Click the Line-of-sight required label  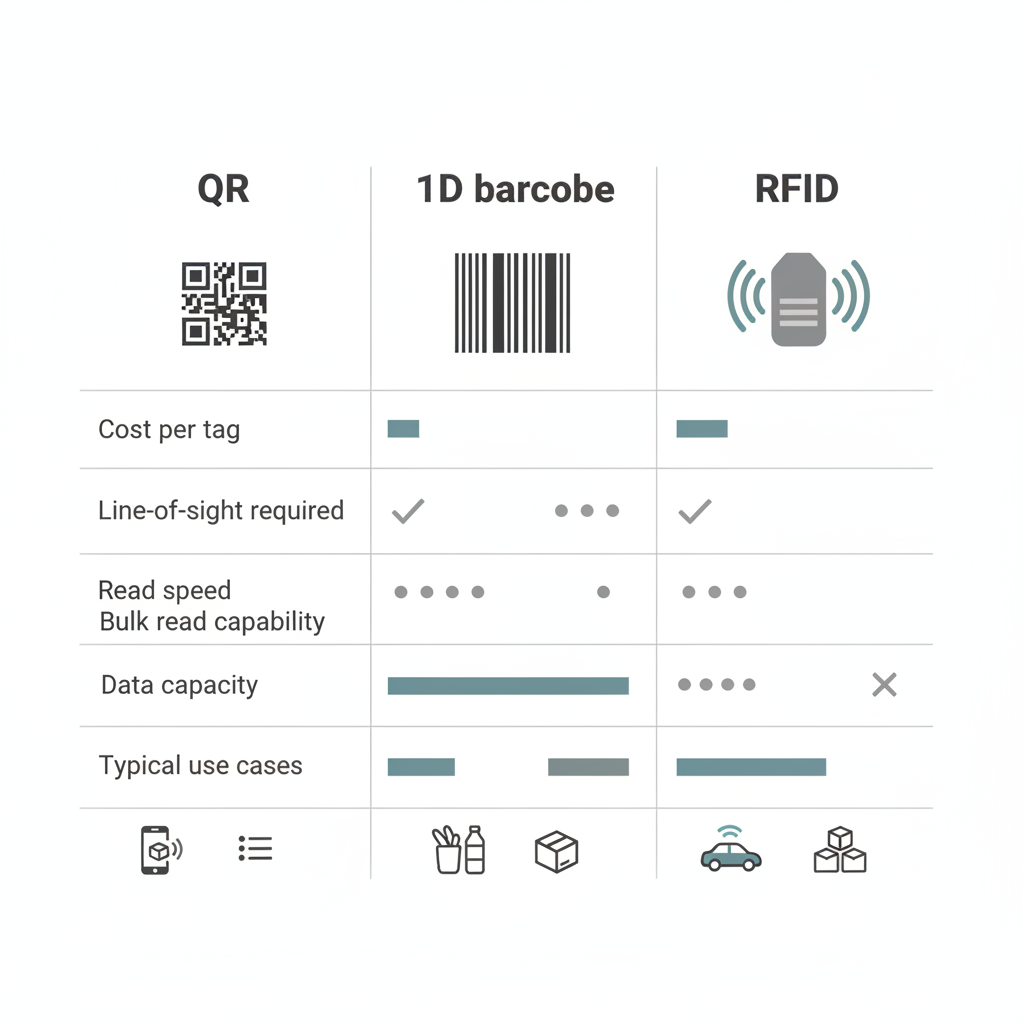point(220,511)
